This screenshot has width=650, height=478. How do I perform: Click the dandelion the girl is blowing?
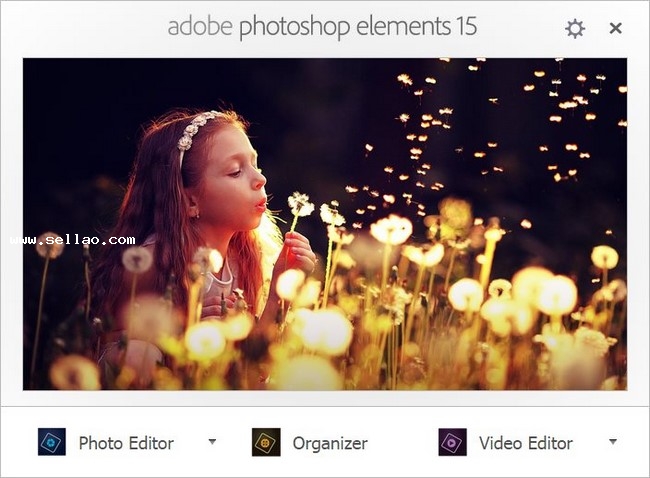click(x=300, y=204)
